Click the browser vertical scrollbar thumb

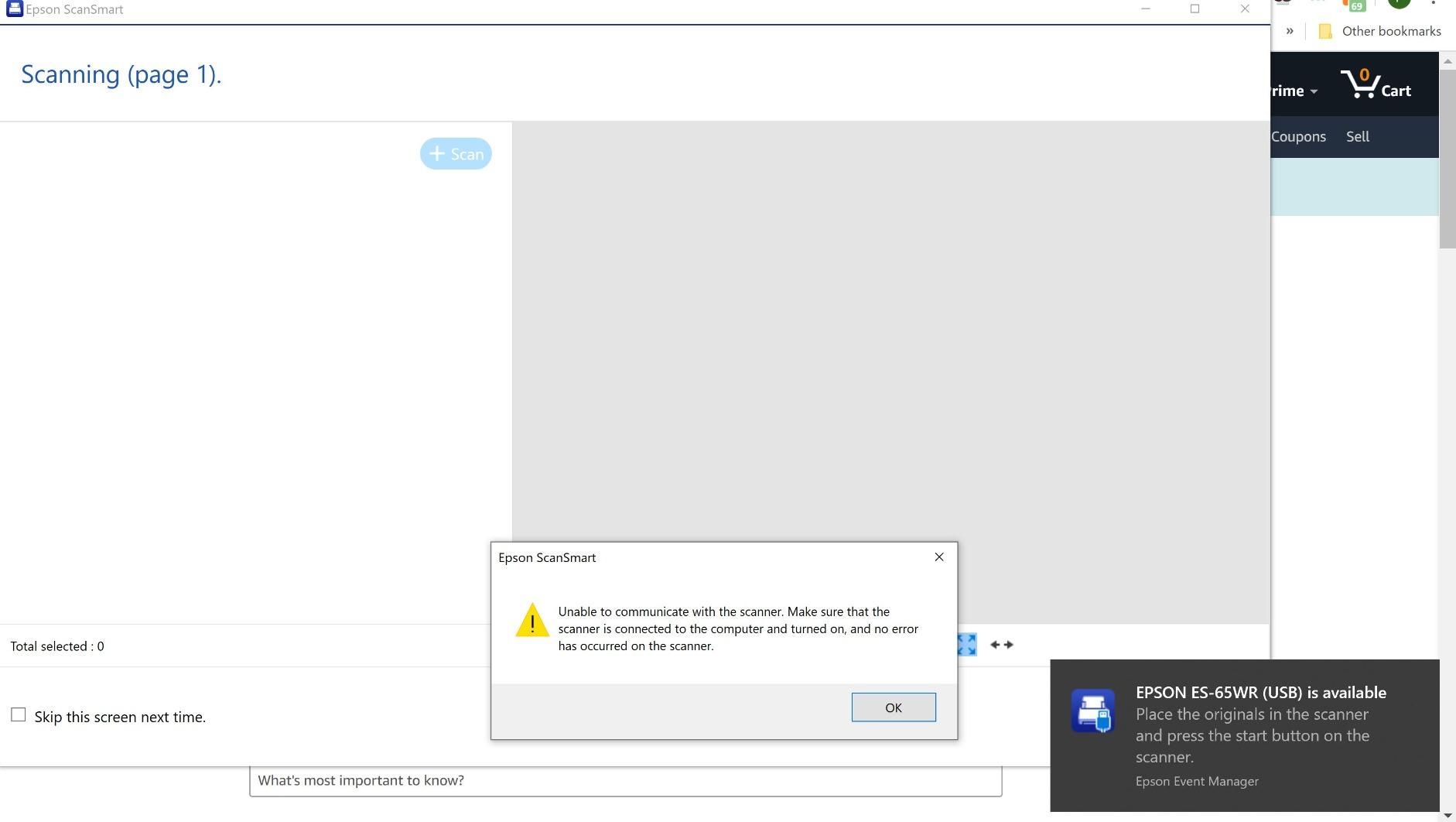1447,159
